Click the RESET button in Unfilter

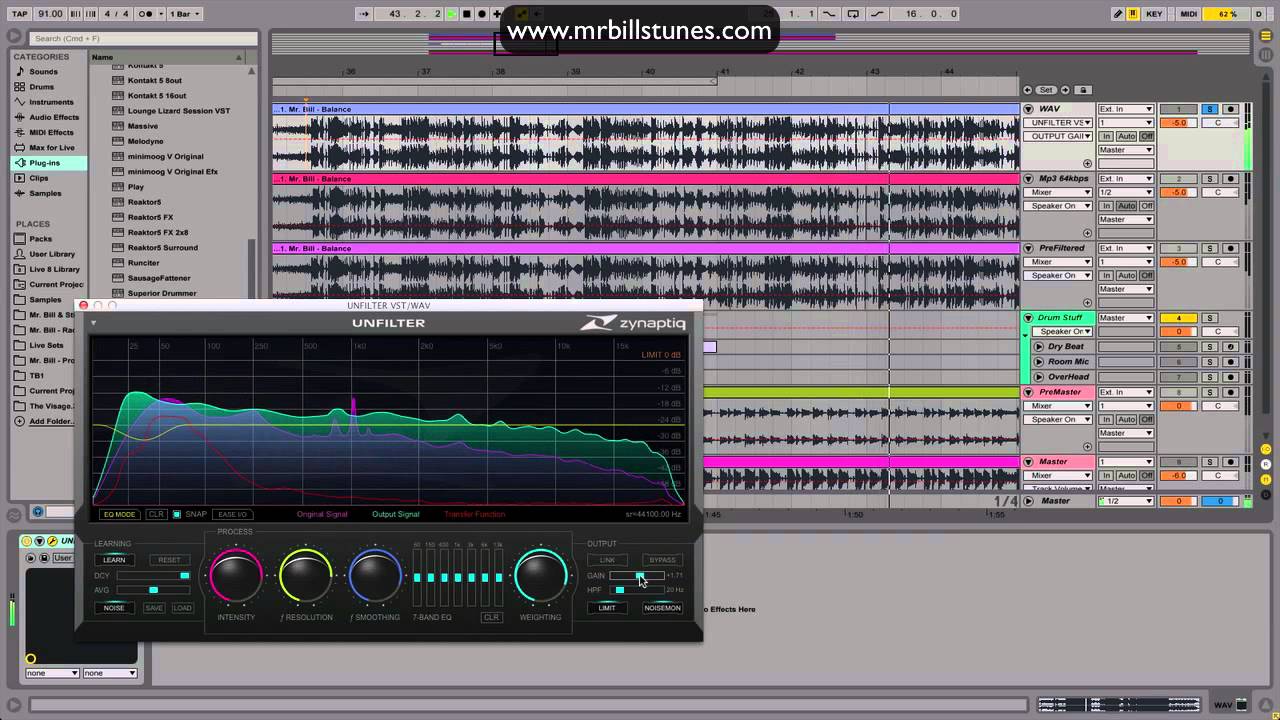[169, 560]
